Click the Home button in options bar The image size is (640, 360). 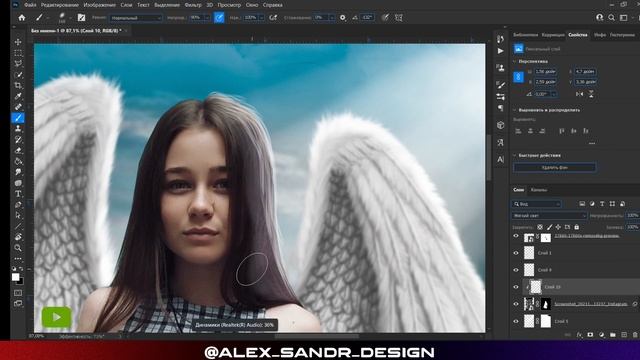[x=22, y=18]
